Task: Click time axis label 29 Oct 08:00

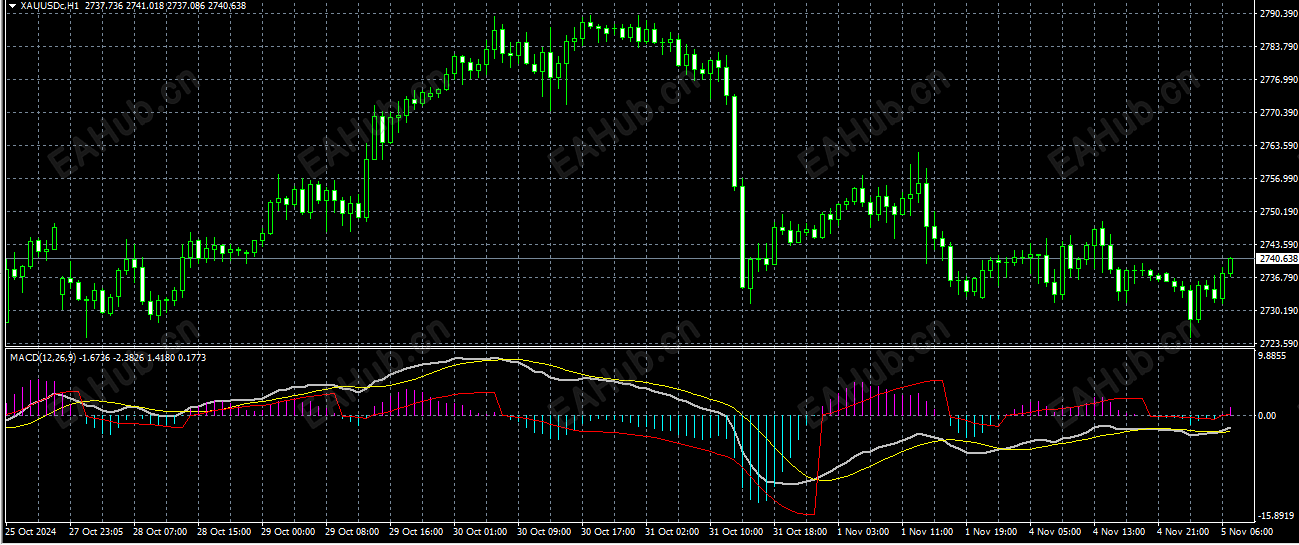Action: coord(351,531)
